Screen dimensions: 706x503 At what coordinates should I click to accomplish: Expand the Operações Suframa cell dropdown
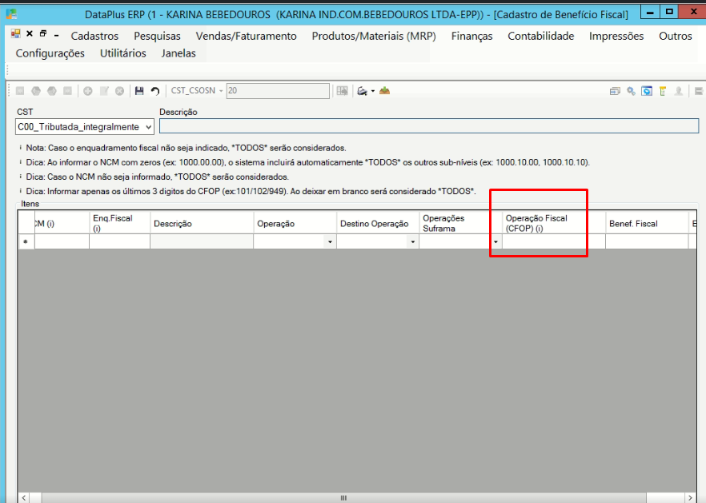pyautogui.click(x=496, y=242)
